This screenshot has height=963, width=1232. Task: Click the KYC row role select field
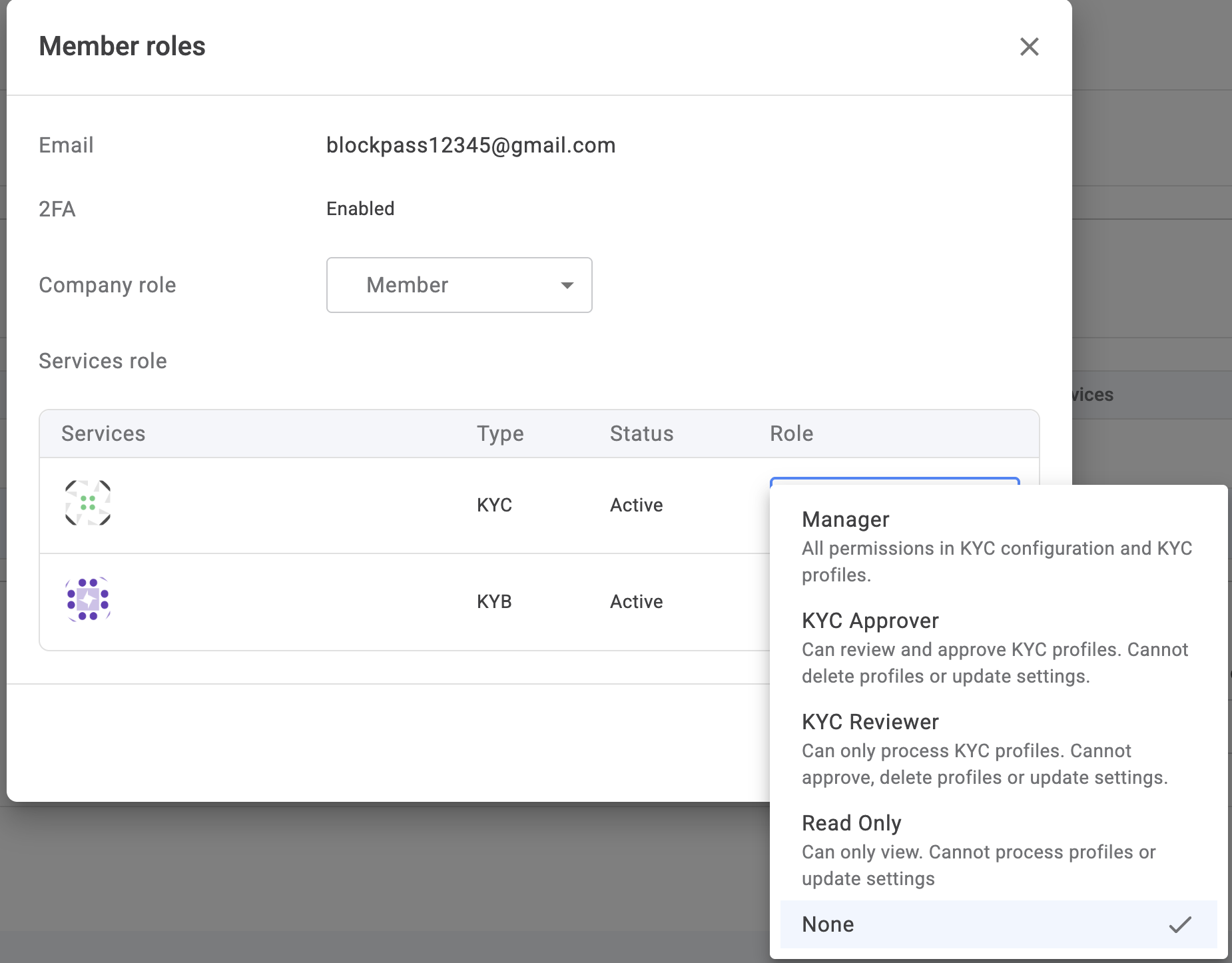click(894, 481)
